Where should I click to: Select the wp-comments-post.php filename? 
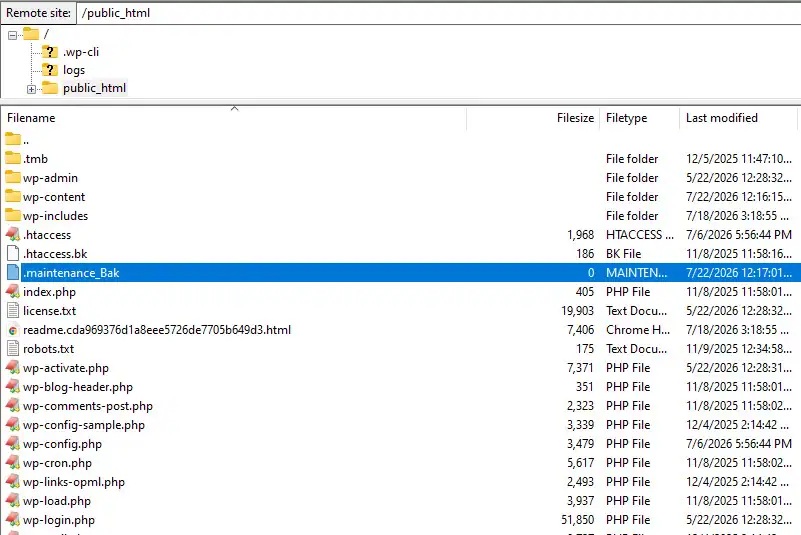click(88, 406)
